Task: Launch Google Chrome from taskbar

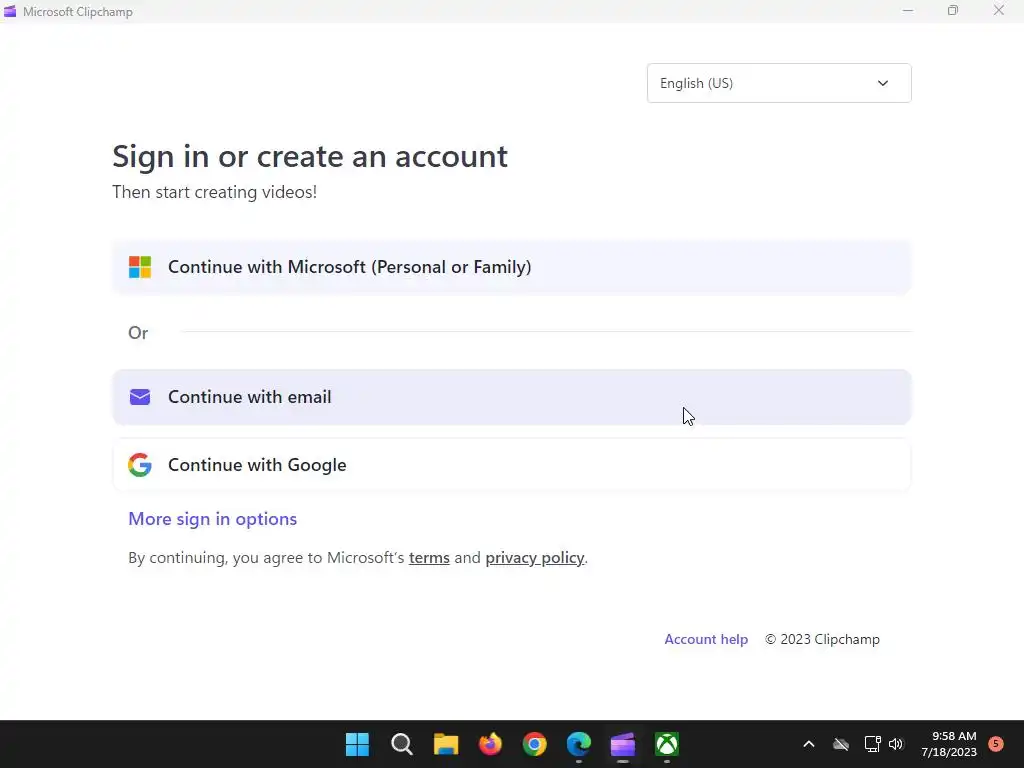Action: click(534, 744)
